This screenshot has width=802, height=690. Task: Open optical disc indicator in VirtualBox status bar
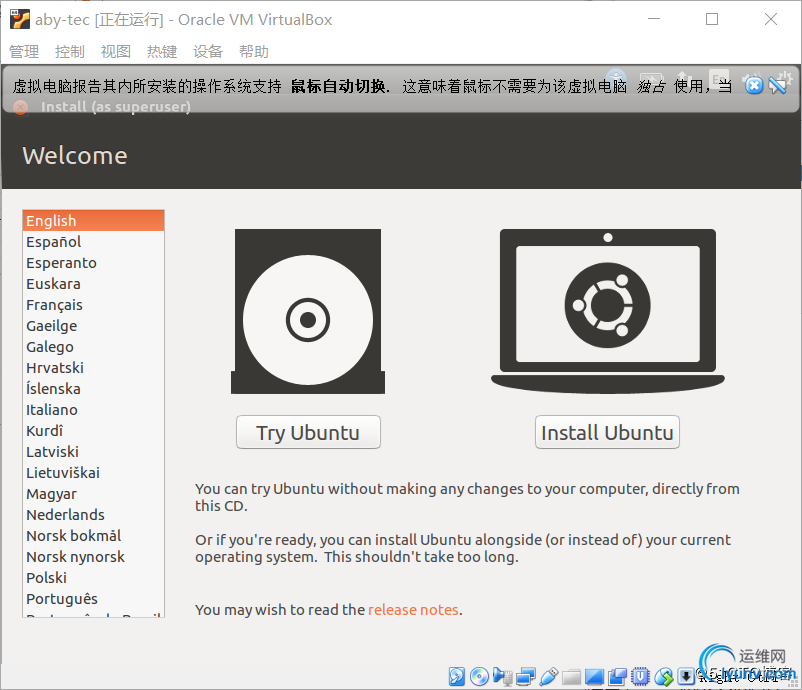click(x=479, y=676)
